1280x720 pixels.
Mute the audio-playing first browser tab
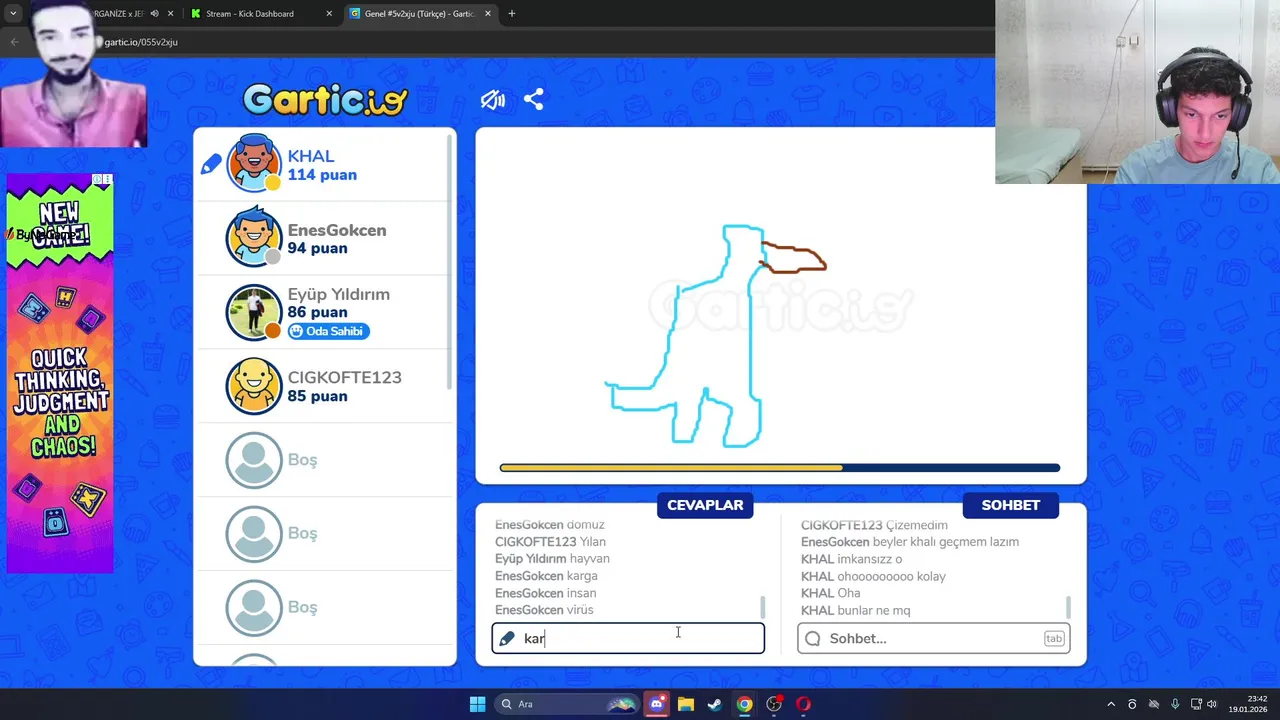tap(154, 14)
